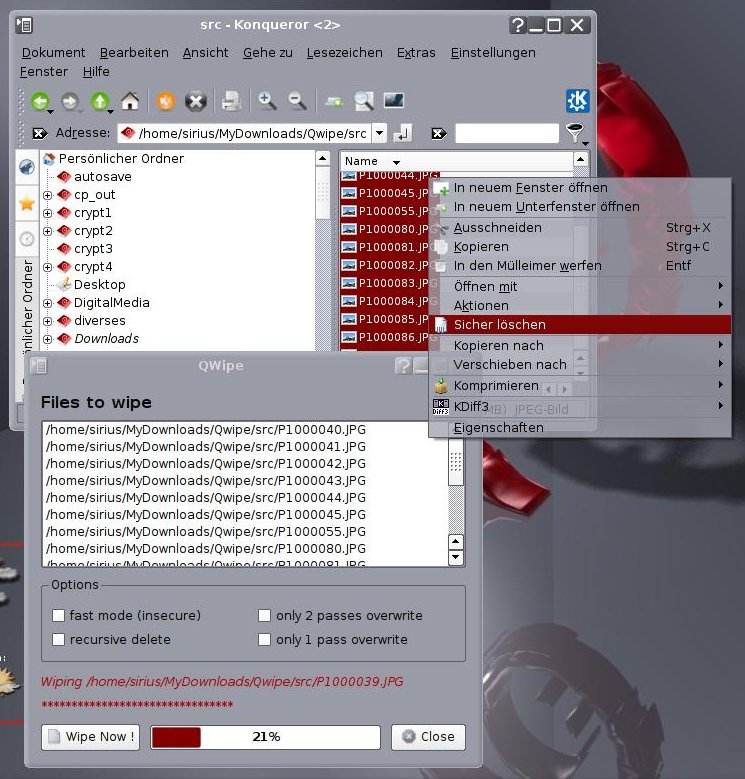Zoom in with the magnifier plus icon
The image size is (745, 779).
[267, 101]
